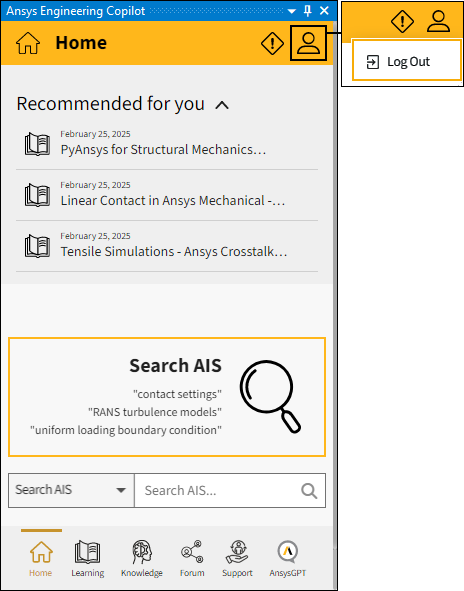Viewport: 464px width, 591px height.
Task: Go to the Support section
Action: [237, 559]
